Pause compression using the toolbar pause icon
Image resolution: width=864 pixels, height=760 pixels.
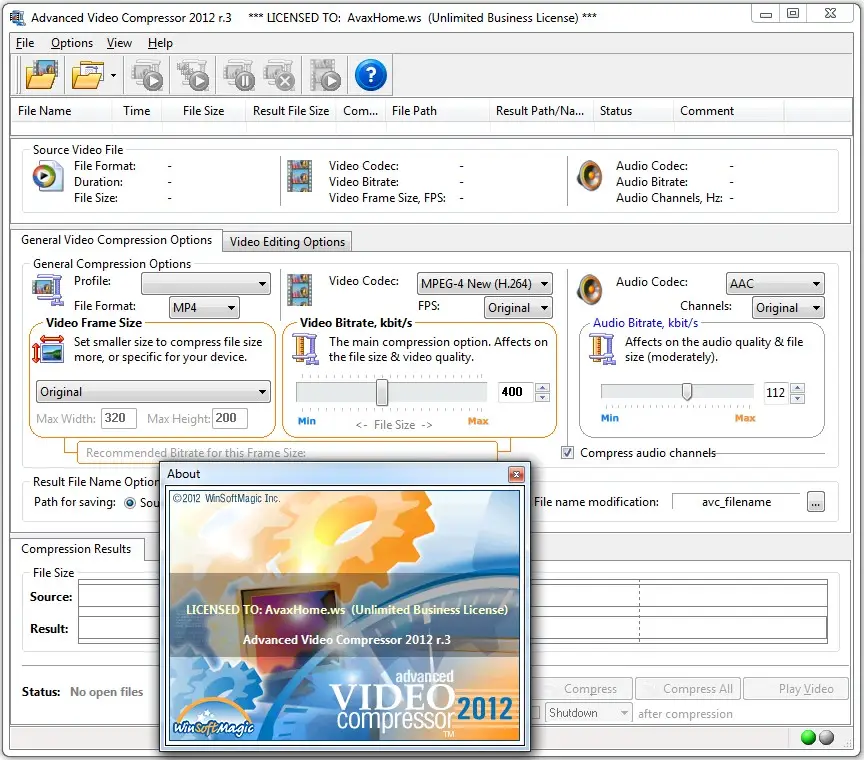click(239, 75)
